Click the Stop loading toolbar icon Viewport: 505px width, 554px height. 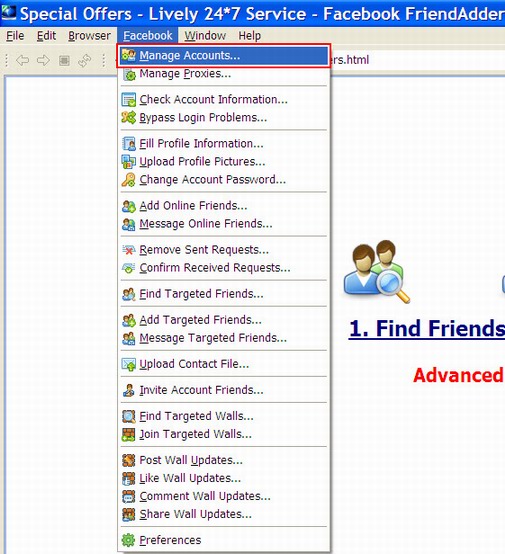coord(64,60)
